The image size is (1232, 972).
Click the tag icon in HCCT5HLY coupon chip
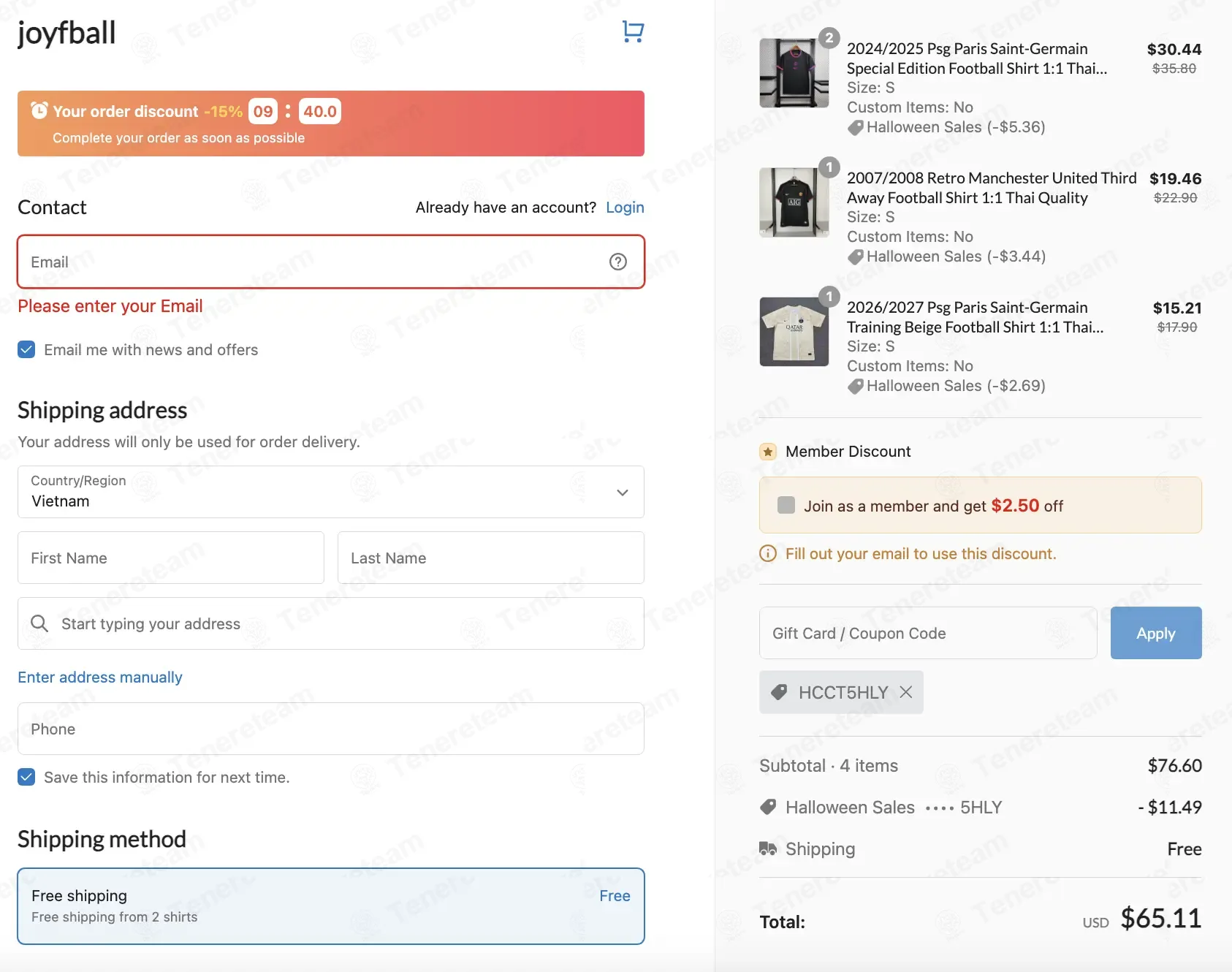(780, 692)
